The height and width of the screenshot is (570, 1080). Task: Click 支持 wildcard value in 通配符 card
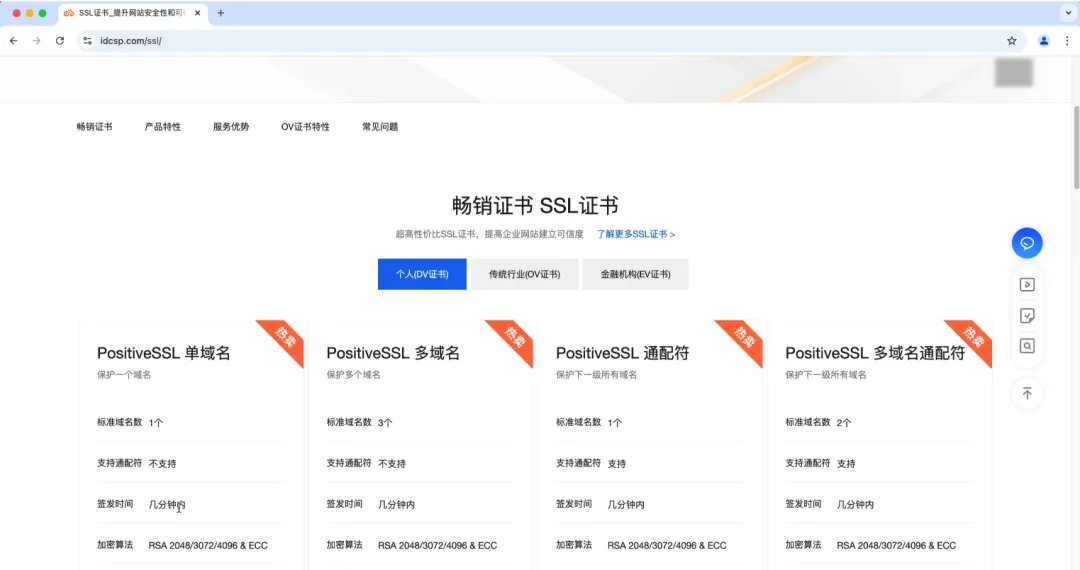coord(616,463)
